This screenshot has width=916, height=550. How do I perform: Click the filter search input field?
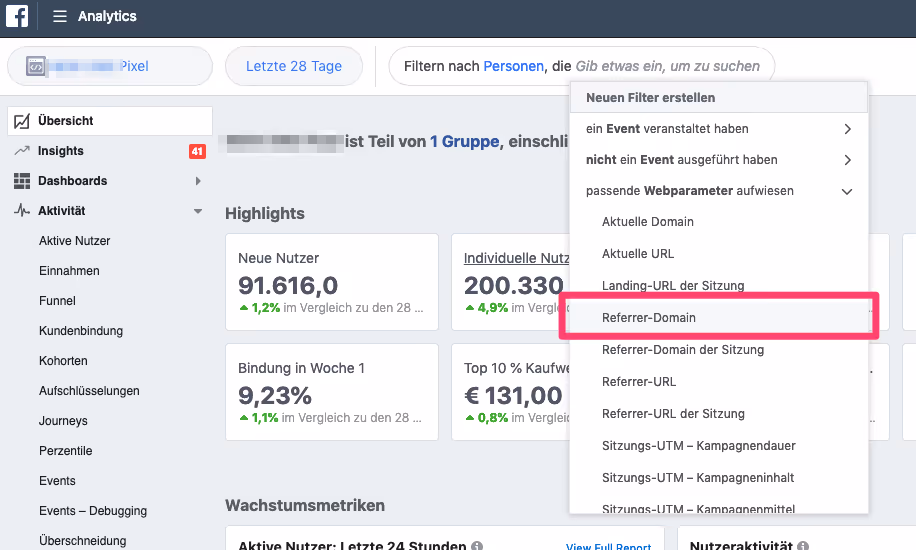[x=668, y=66]
